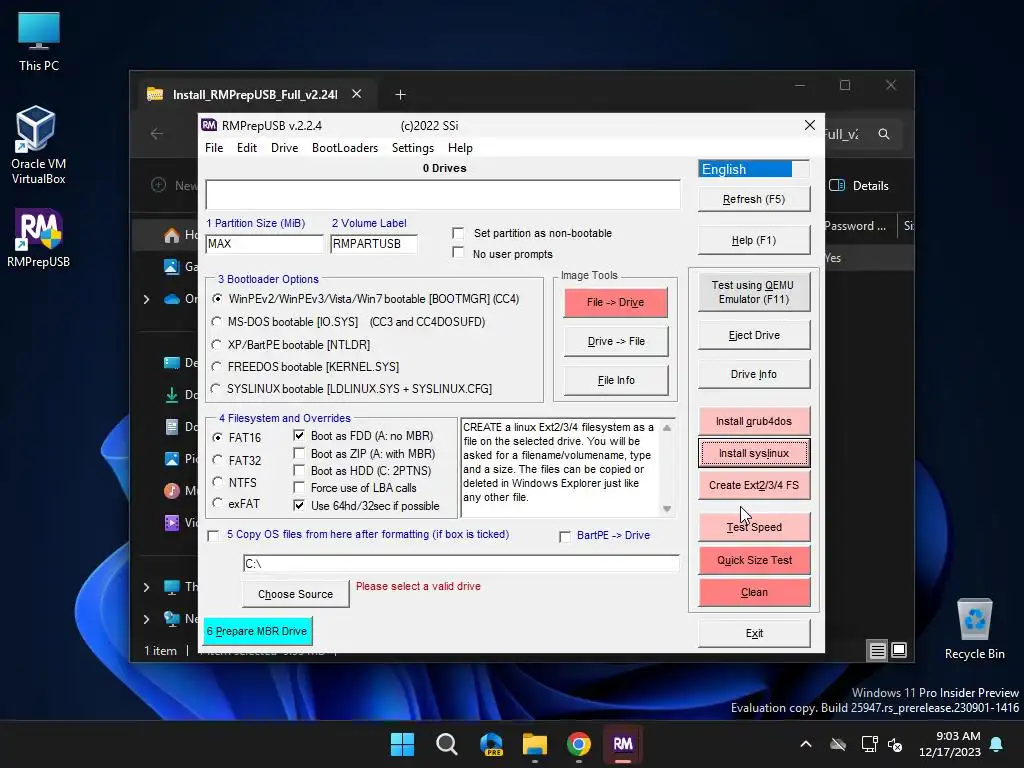1024x768 pixels.
Task: Open RMPrepUSB desktop shortcut
Action: (x=39, y=238)
